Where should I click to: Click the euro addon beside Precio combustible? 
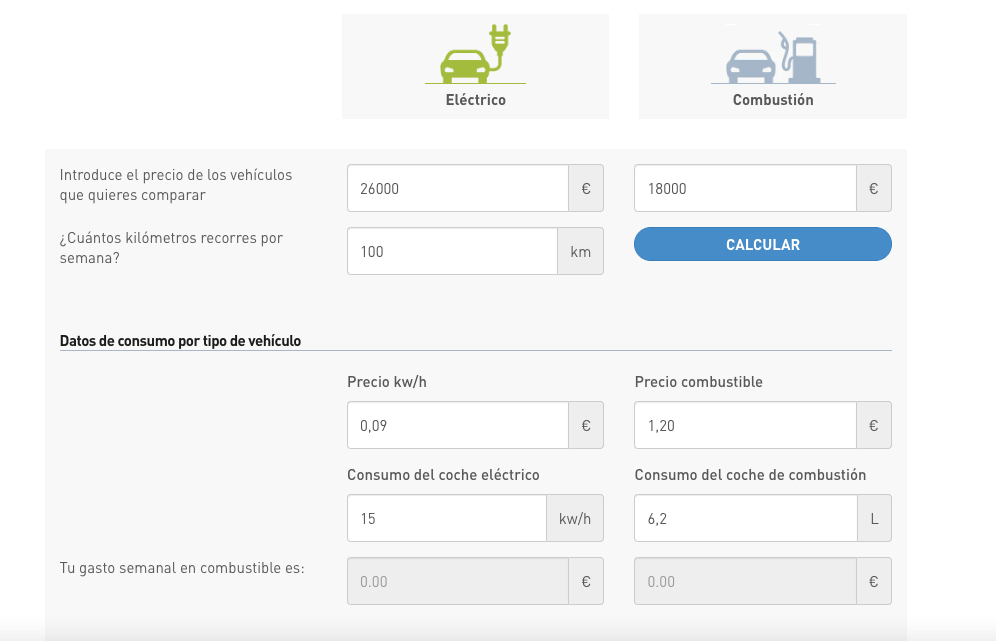(874, 425)
